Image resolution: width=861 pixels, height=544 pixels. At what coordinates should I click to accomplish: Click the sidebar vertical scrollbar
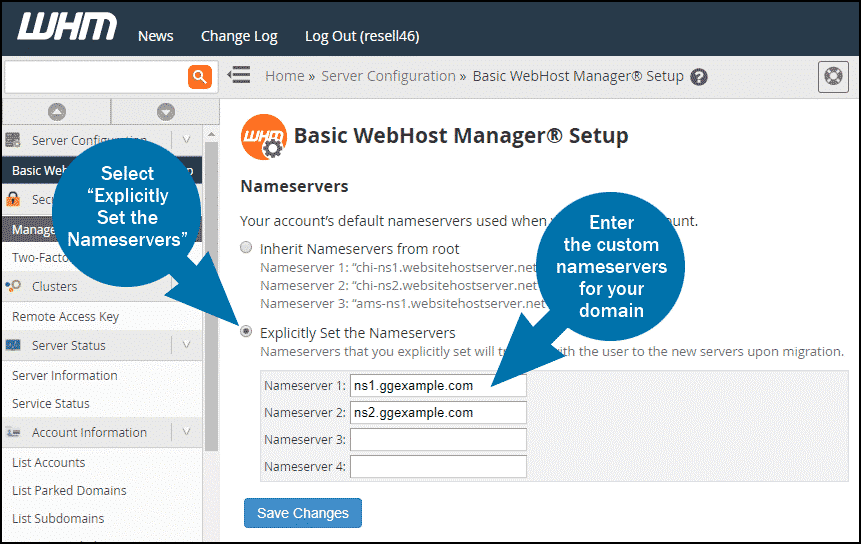pyautogui.click(x=210, y=300)
